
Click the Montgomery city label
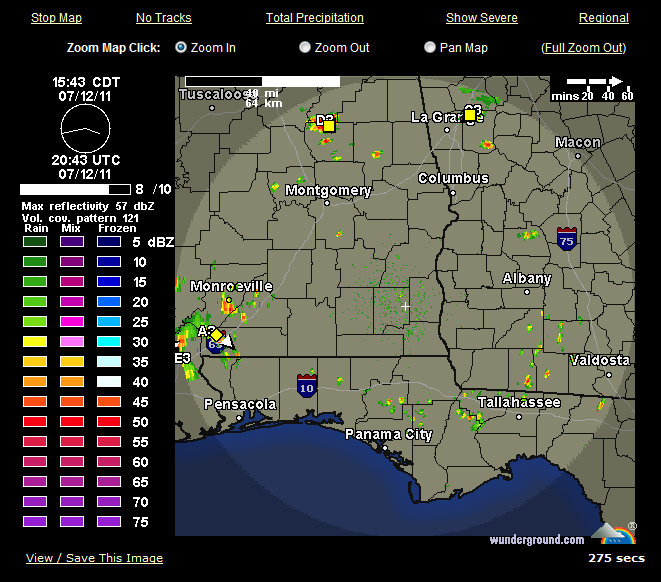point(328,190)
